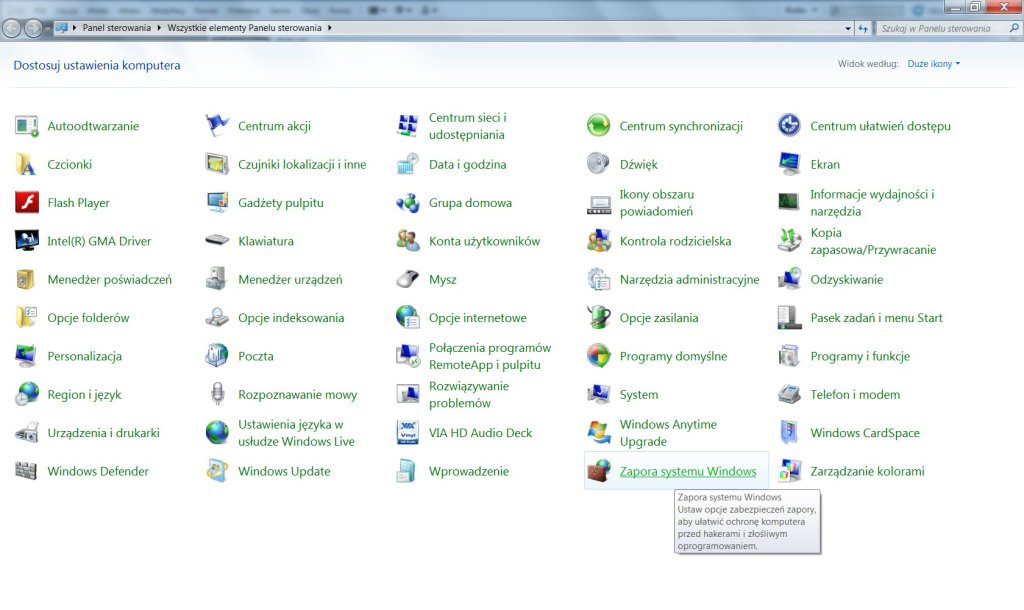Screen dimensions: 1024x610
Task: Expand the arrow after Panel sterowania breadcrumb
Action: pos(159,28)
